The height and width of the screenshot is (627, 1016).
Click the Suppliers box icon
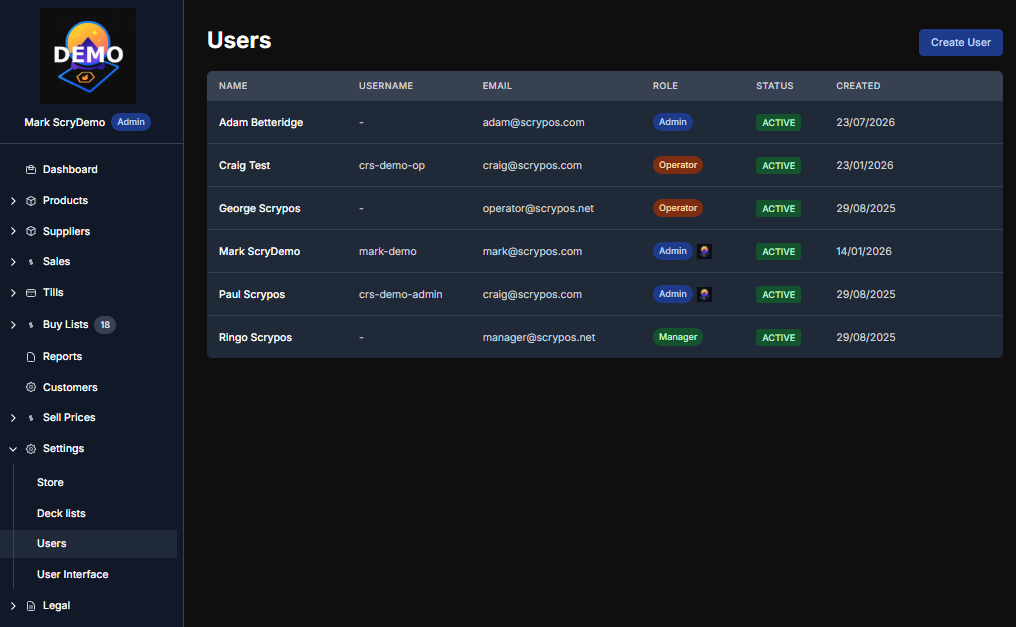pos(30,231)
